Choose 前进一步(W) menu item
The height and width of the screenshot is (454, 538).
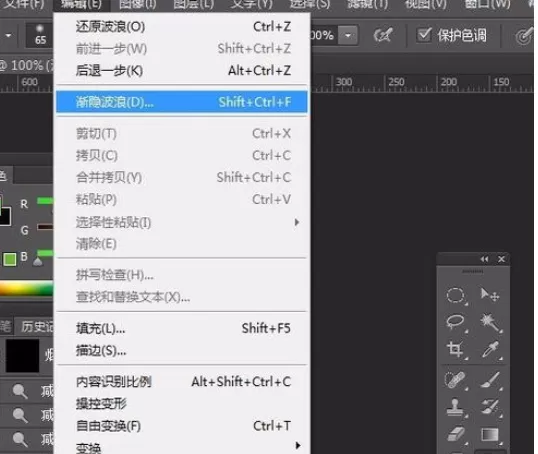pos(182,49)
